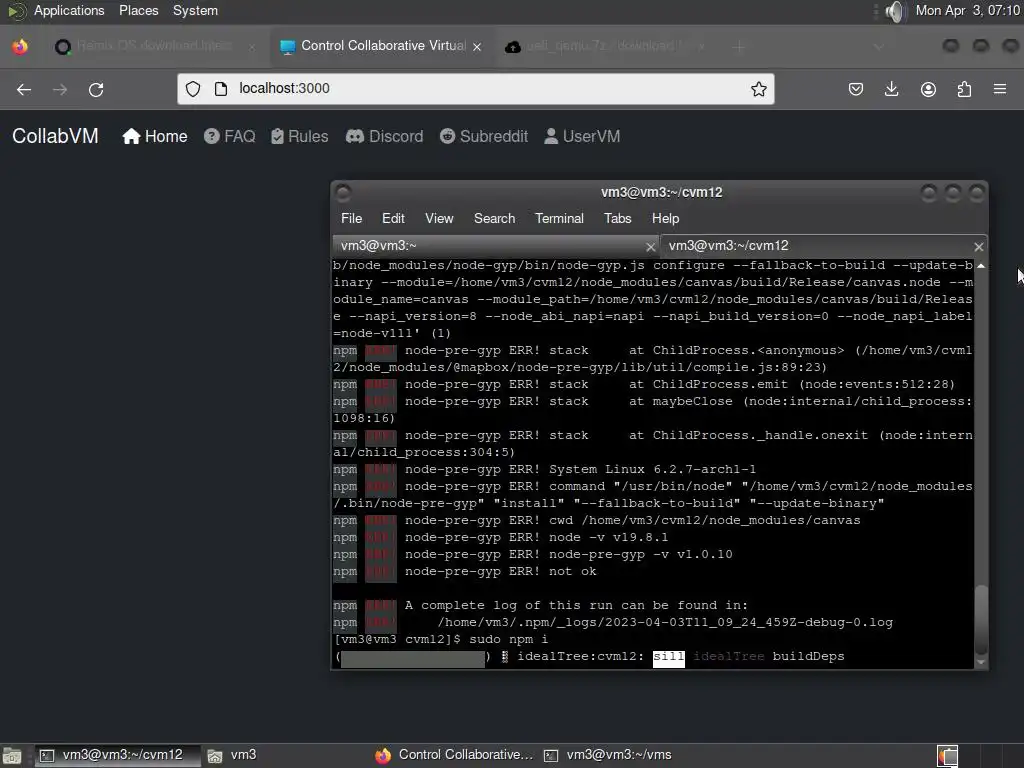Close the vm3@vm3:~ terminal tab
1024x768 pixels.
point(650,247)
